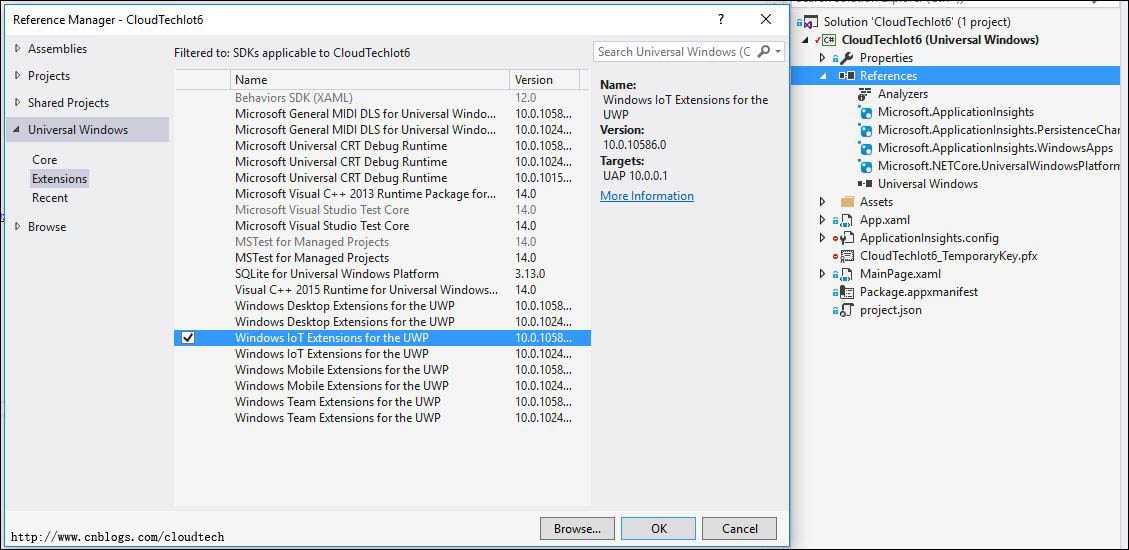Click the project.json file icon
The width and height of the screenshot is (1129, 550).
point(847,310)
